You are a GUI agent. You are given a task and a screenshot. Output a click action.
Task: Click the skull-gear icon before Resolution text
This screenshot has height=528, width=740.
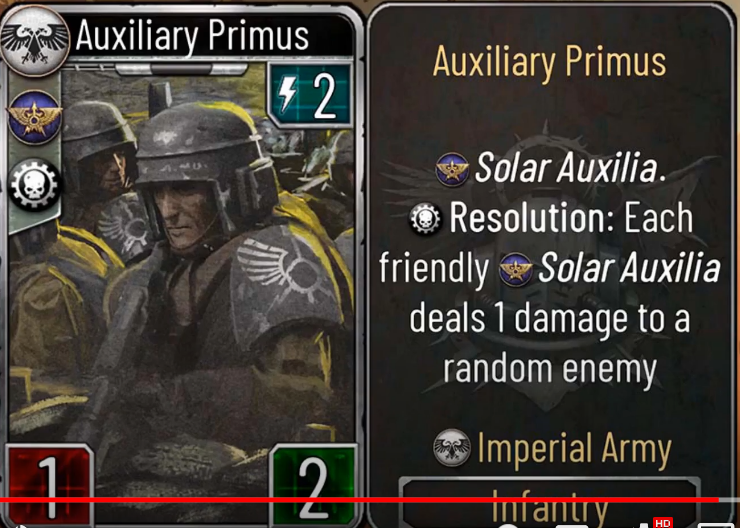[425, 219]
